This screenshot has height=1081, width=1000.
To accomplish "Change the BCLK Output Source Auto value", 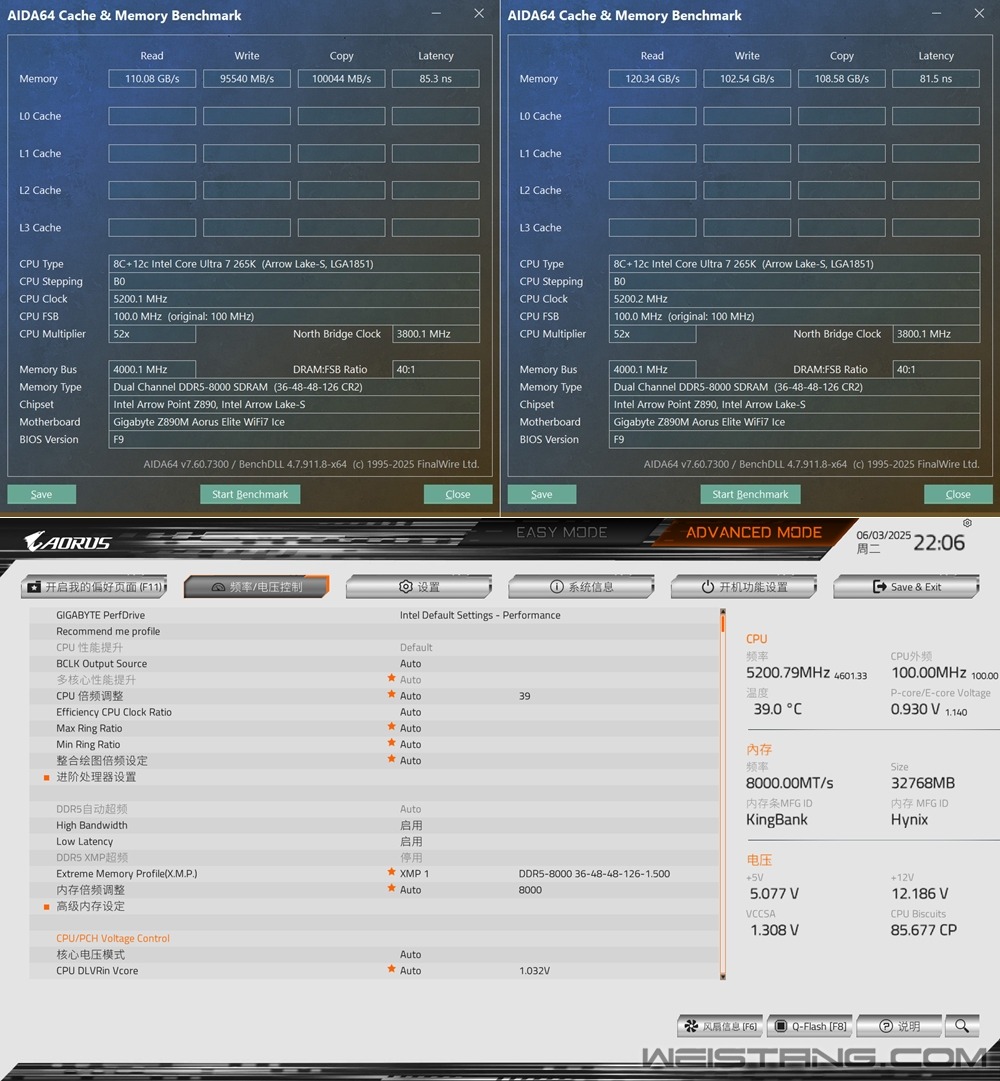I will click(x=410, y=664).
